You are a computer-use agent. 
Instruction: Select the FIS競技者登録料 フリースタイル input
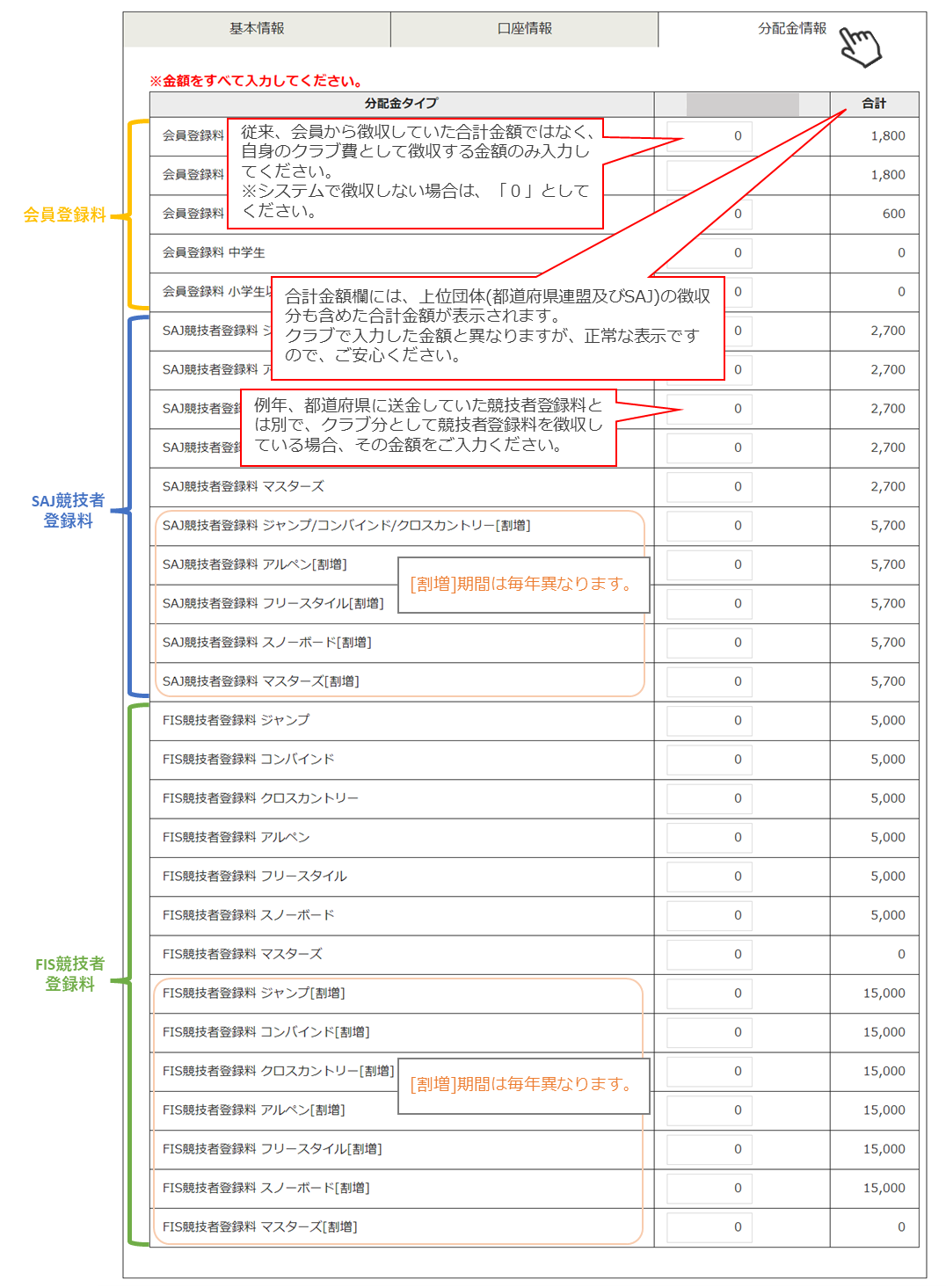pos(709,877)
